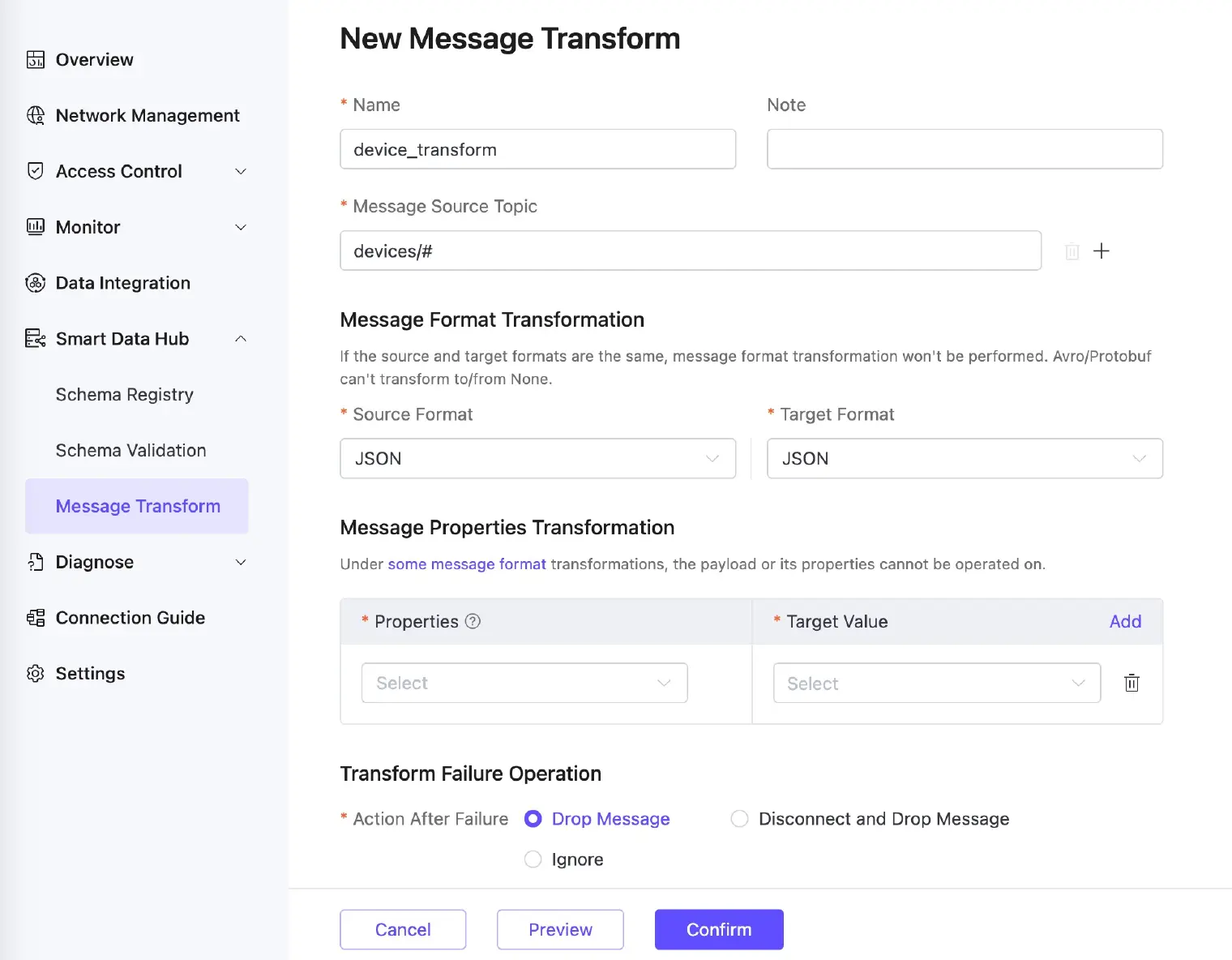Open the Source Format dropdown
The image size is (1232, 960).
tap(538, 459)
